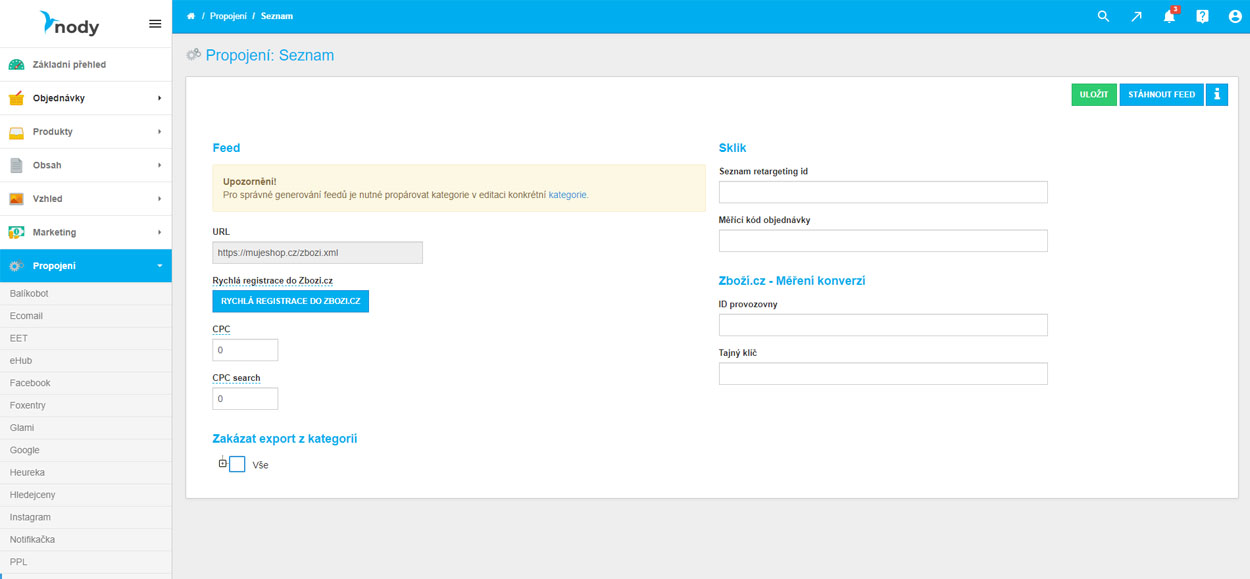The width and height of the screenshot is (1250, 579).
Task: Click the hamburger menu icon
Action: pyautogui.click(x=155, y=23)
